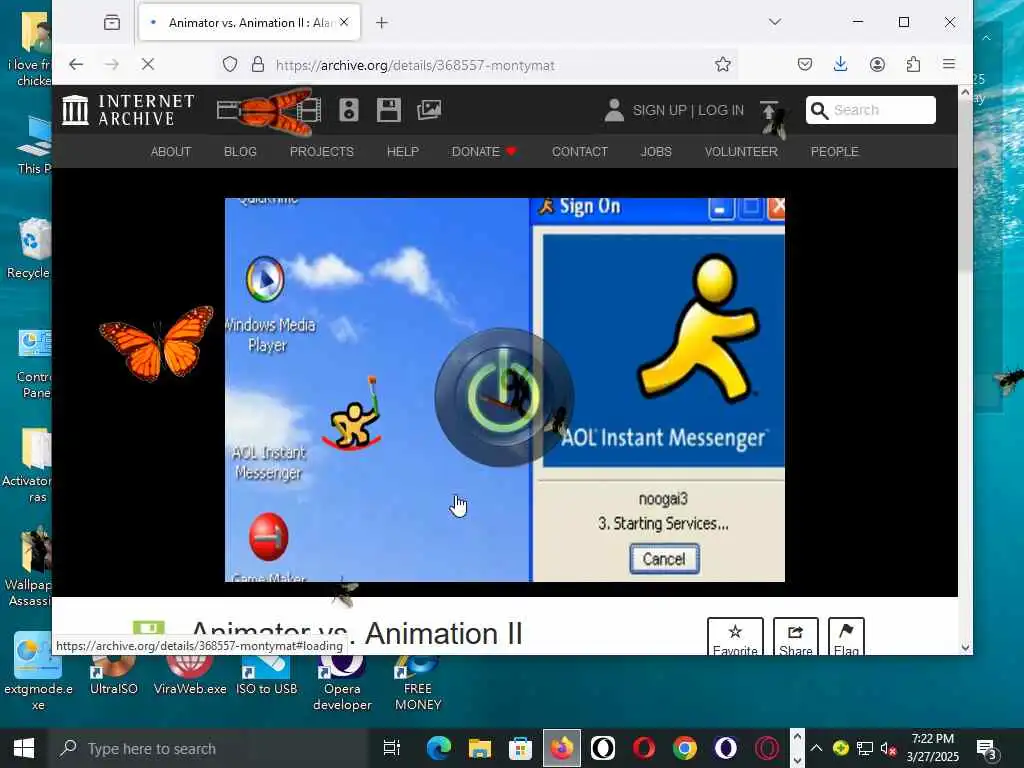Click scrollbar down arrow in Firefox

[x=965, y=647]
